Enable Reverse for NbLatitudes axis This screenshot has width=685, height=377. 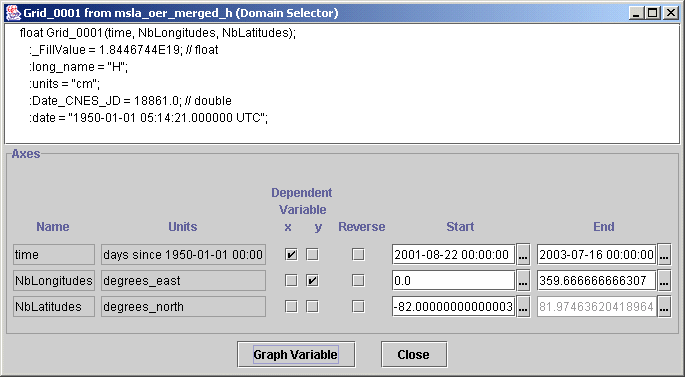[x=358, y=307]
